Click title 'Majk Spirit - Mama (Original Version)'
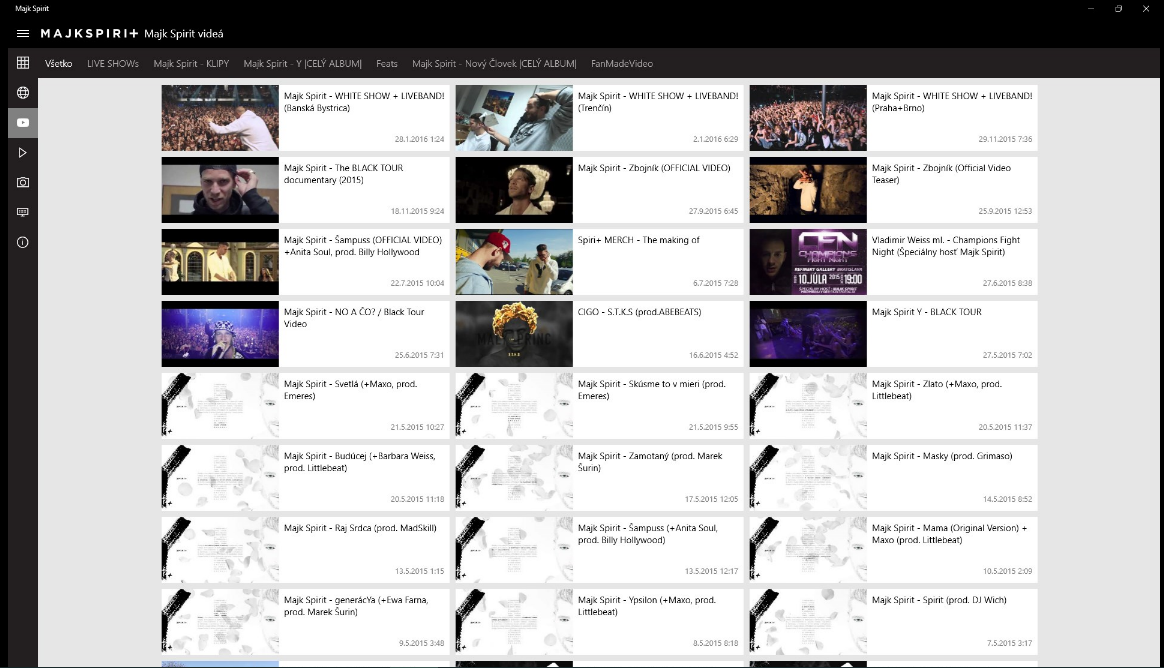 point(949,534)
